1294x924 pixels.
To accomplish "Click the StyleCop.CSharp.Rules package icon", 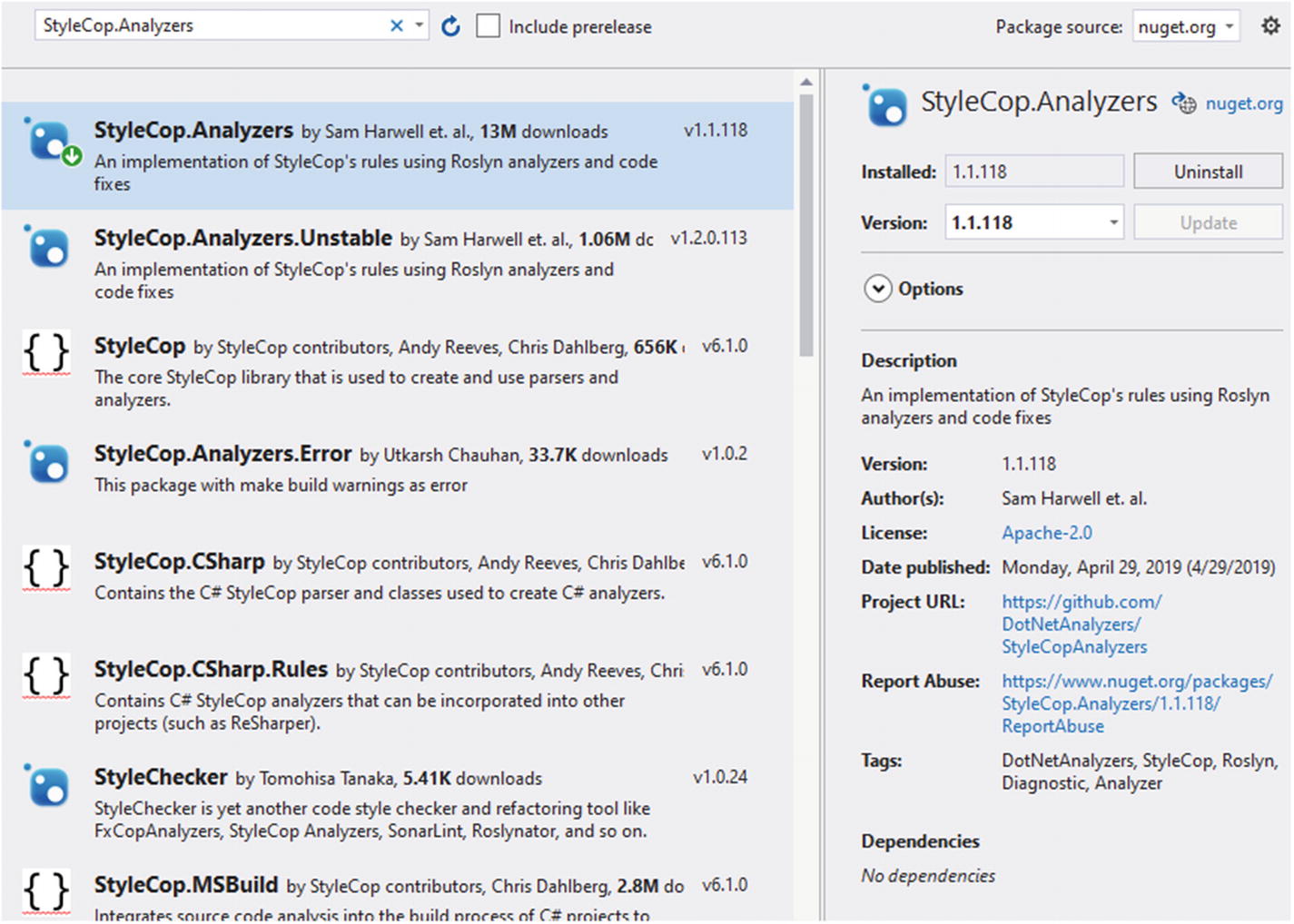I will 46,677.
